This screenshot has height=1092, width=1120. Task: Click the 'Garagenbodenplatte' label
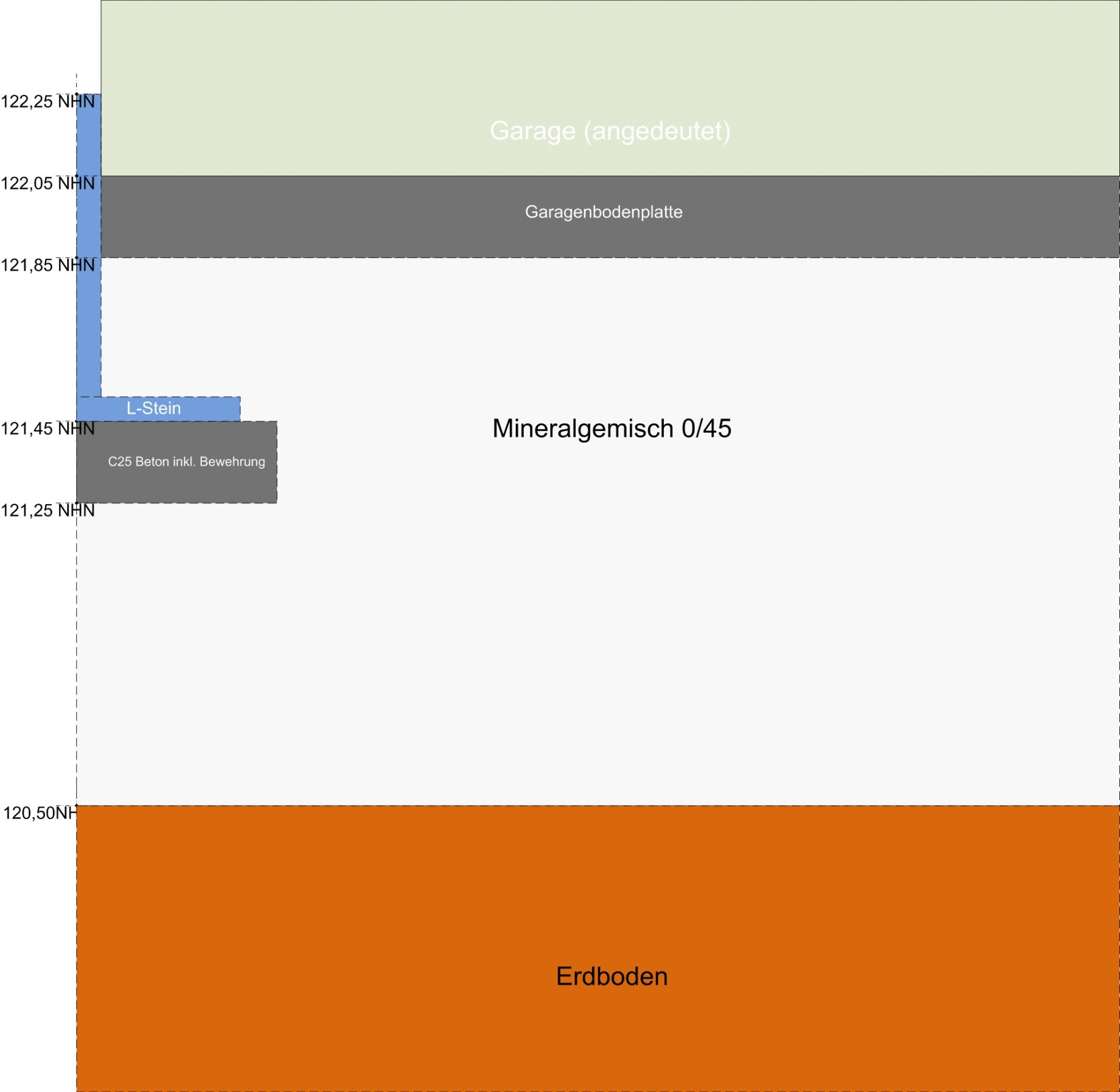point(604,212)
